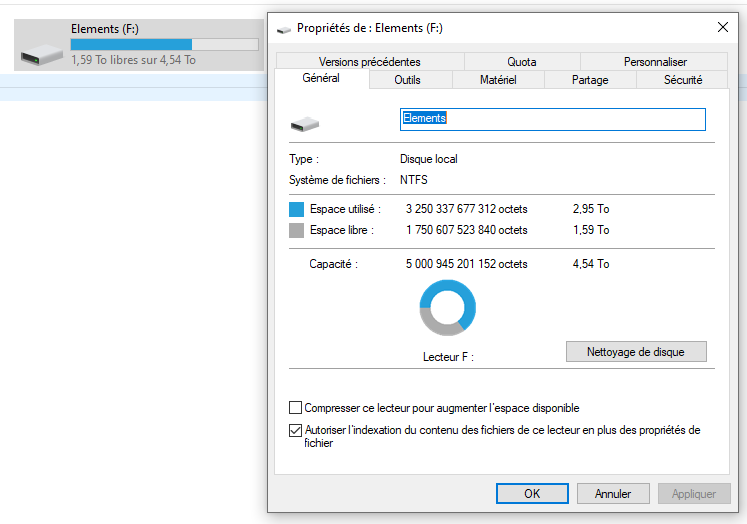The width and height of the screenshot is (747, 524).
Task: Switch to the Personnaliser tab
Action: [x=655, y=62]
